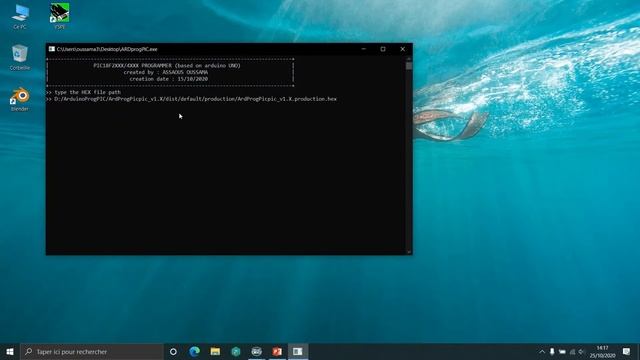
Task: Open the round badge taskbar app
Action: [256, 351]
